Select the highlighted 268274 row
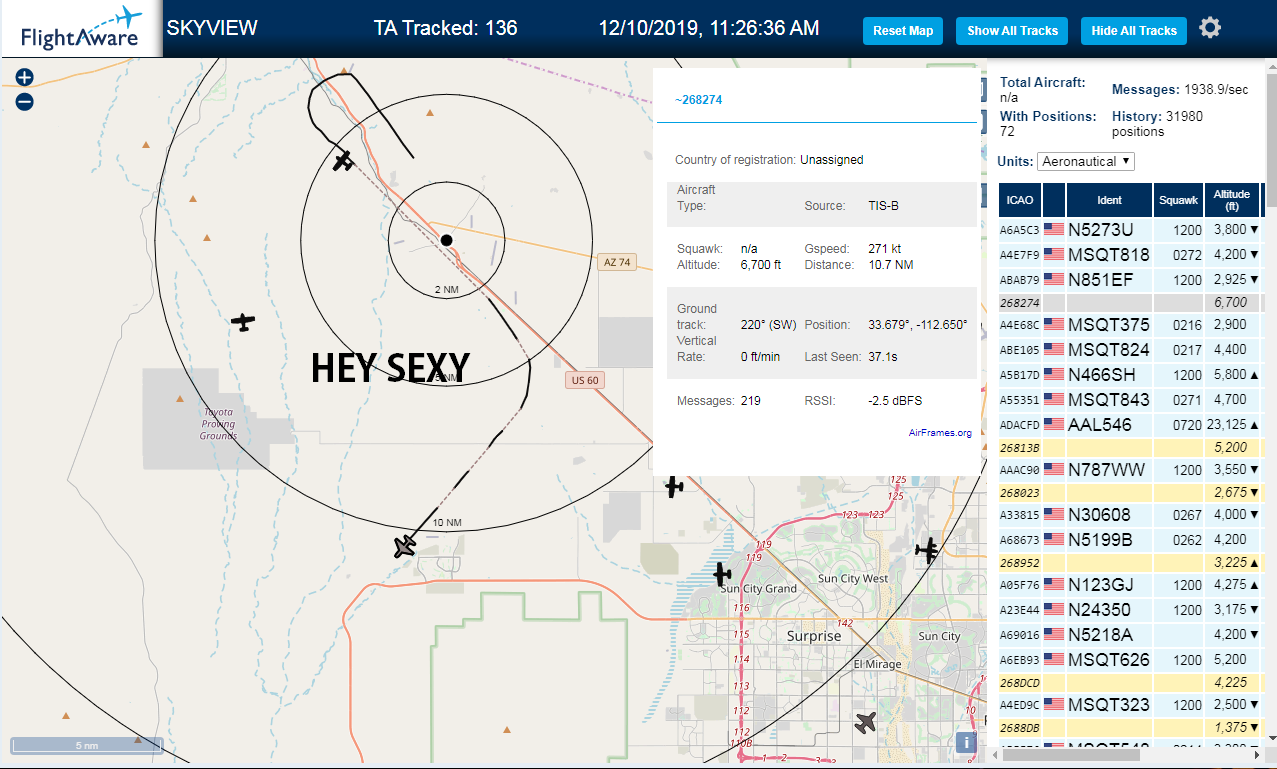This screenshot has width=1277, height=769. 1130,302
